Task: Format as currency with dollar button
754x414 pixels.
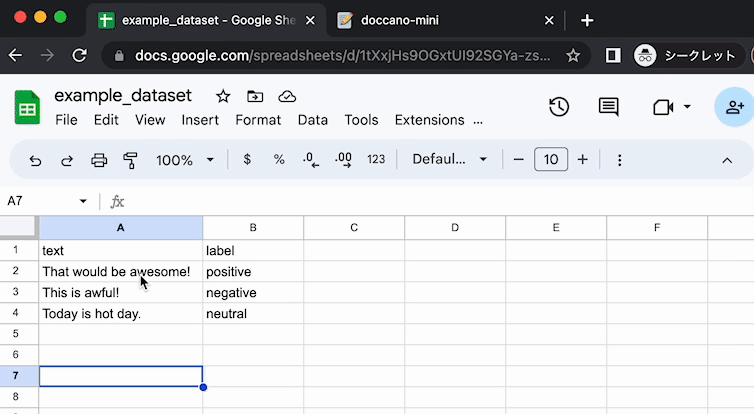Action: (x=247, y=160)
